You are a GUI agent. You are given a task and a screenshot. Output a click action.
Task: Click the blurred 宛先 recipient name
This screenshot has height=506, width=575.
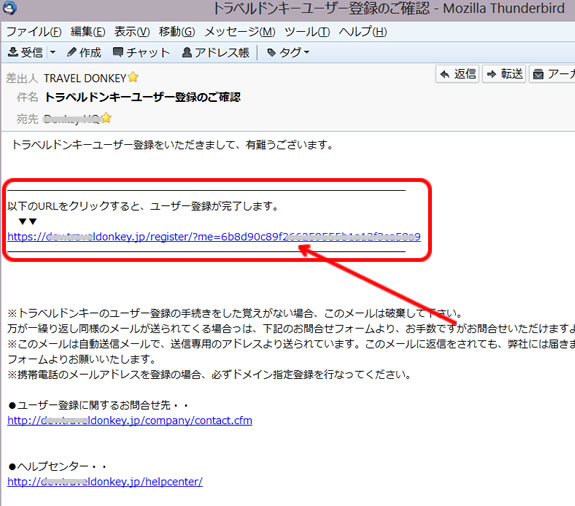72,119
